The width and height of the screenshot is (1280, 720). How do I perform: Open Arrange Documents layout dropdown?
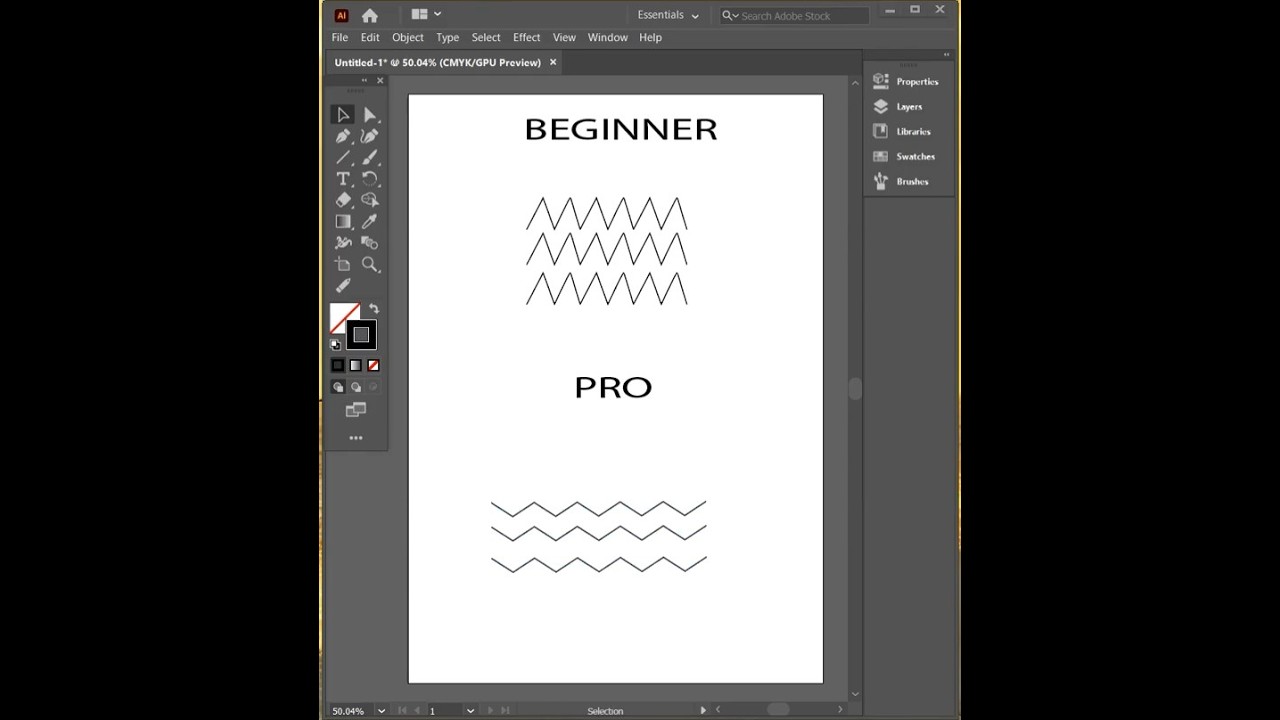pos(427,14)
